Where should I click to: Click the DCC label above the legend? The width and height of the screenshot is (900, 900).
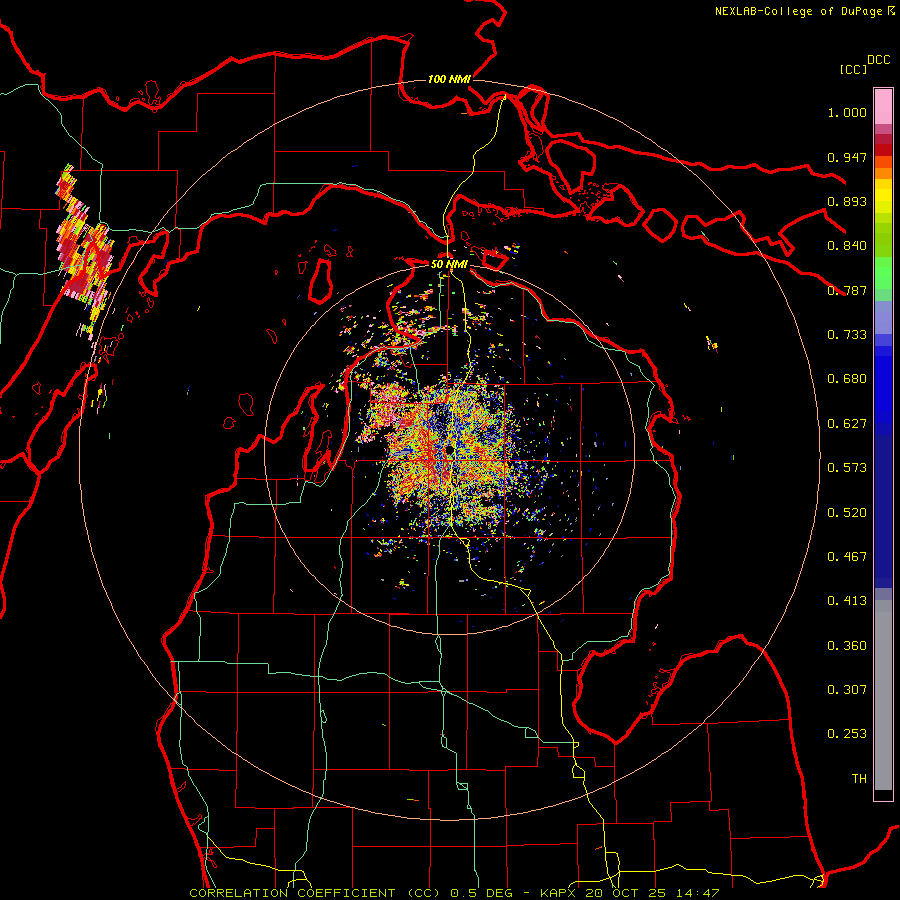878,60
